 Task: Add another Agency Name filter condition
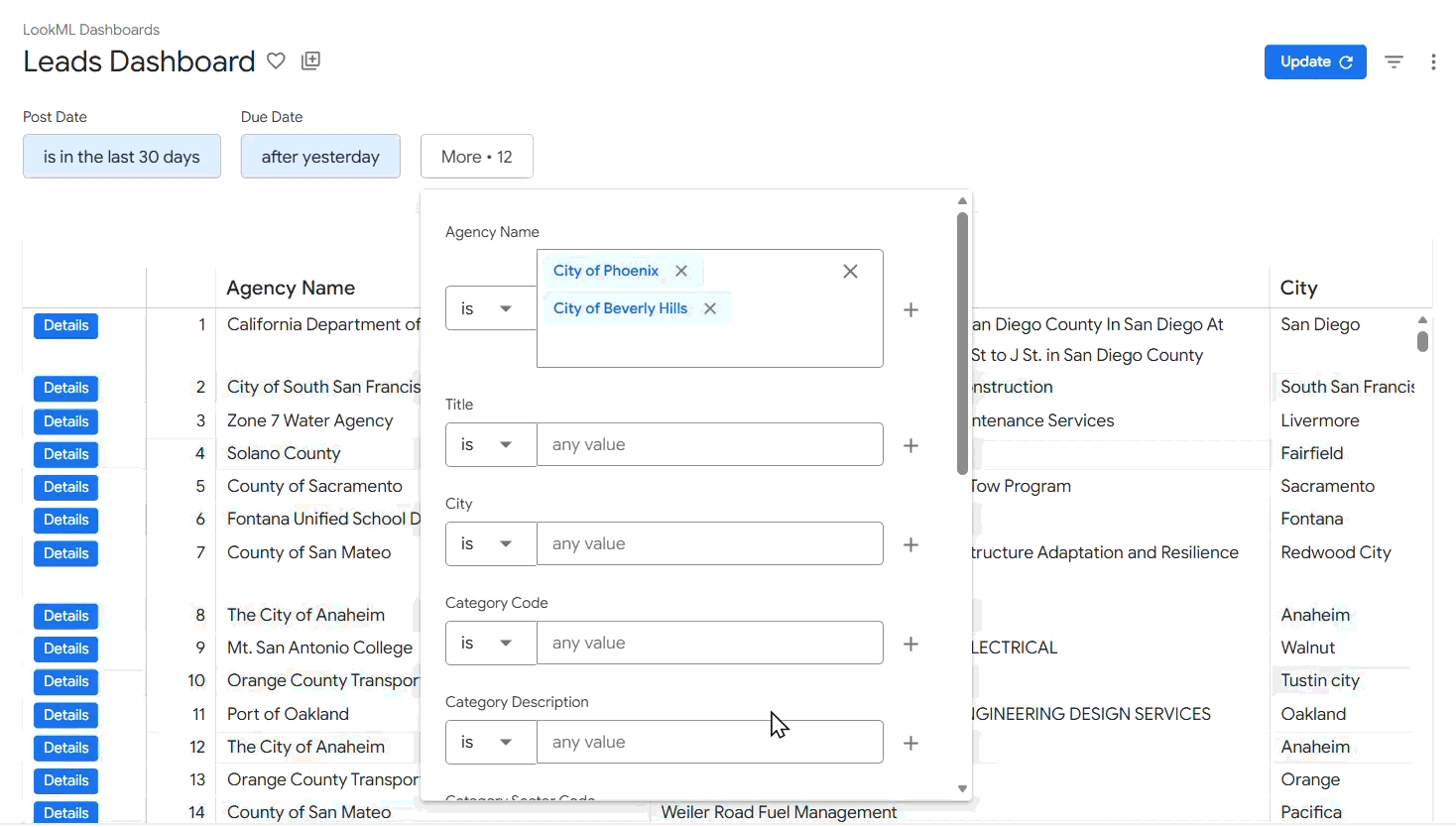pos(910,310)
